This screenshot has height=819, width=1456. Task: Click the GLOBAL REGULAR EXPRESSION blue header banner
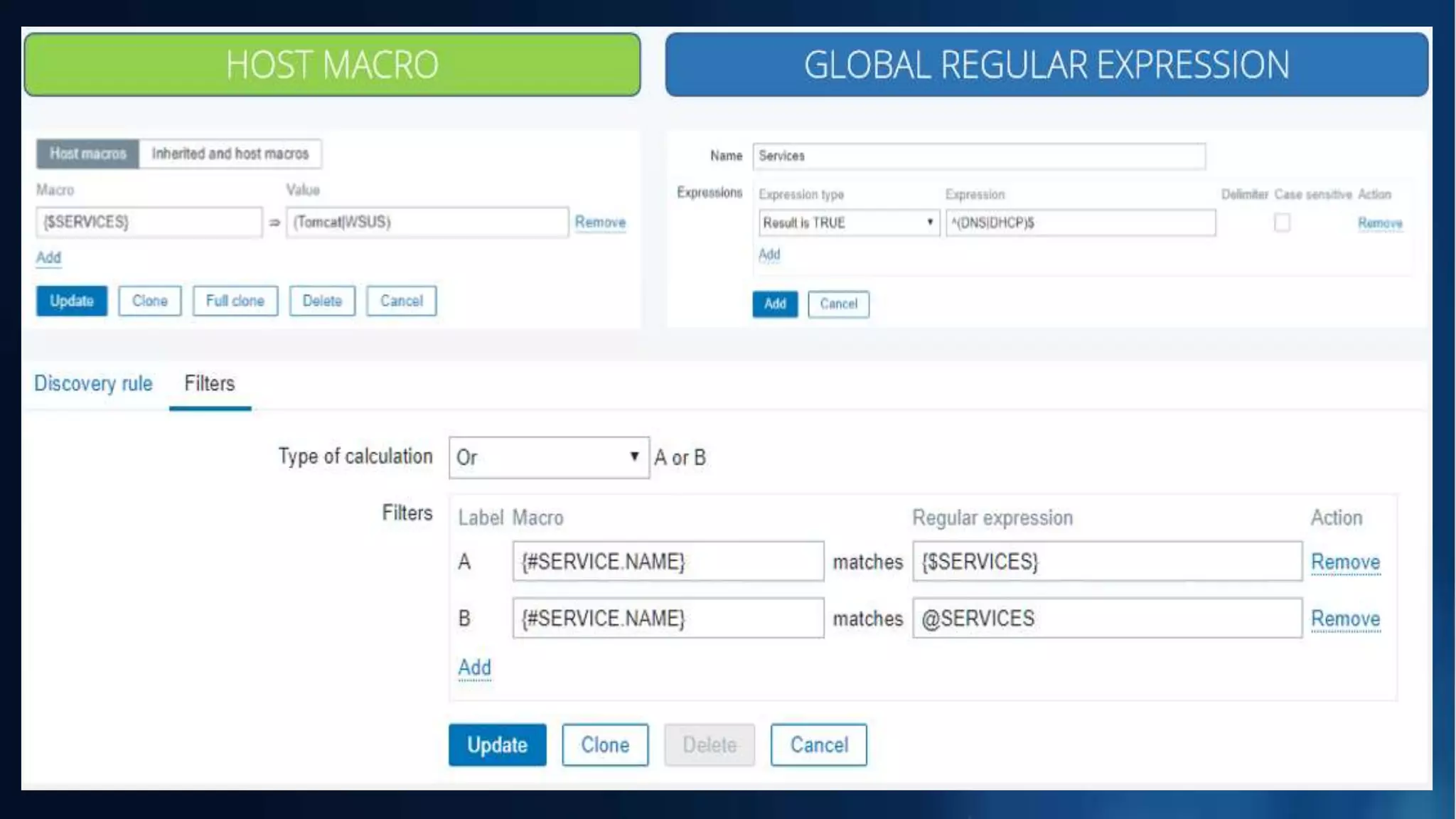[1046, 65]
